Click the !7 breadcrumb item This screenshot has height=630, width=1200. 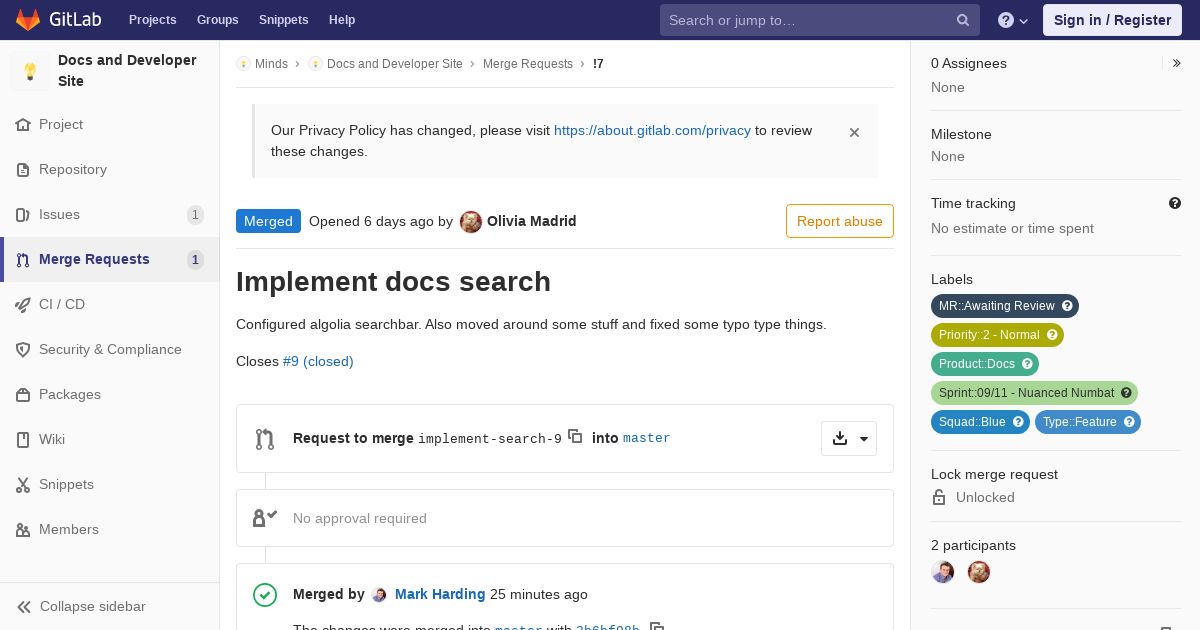[598, 64]
